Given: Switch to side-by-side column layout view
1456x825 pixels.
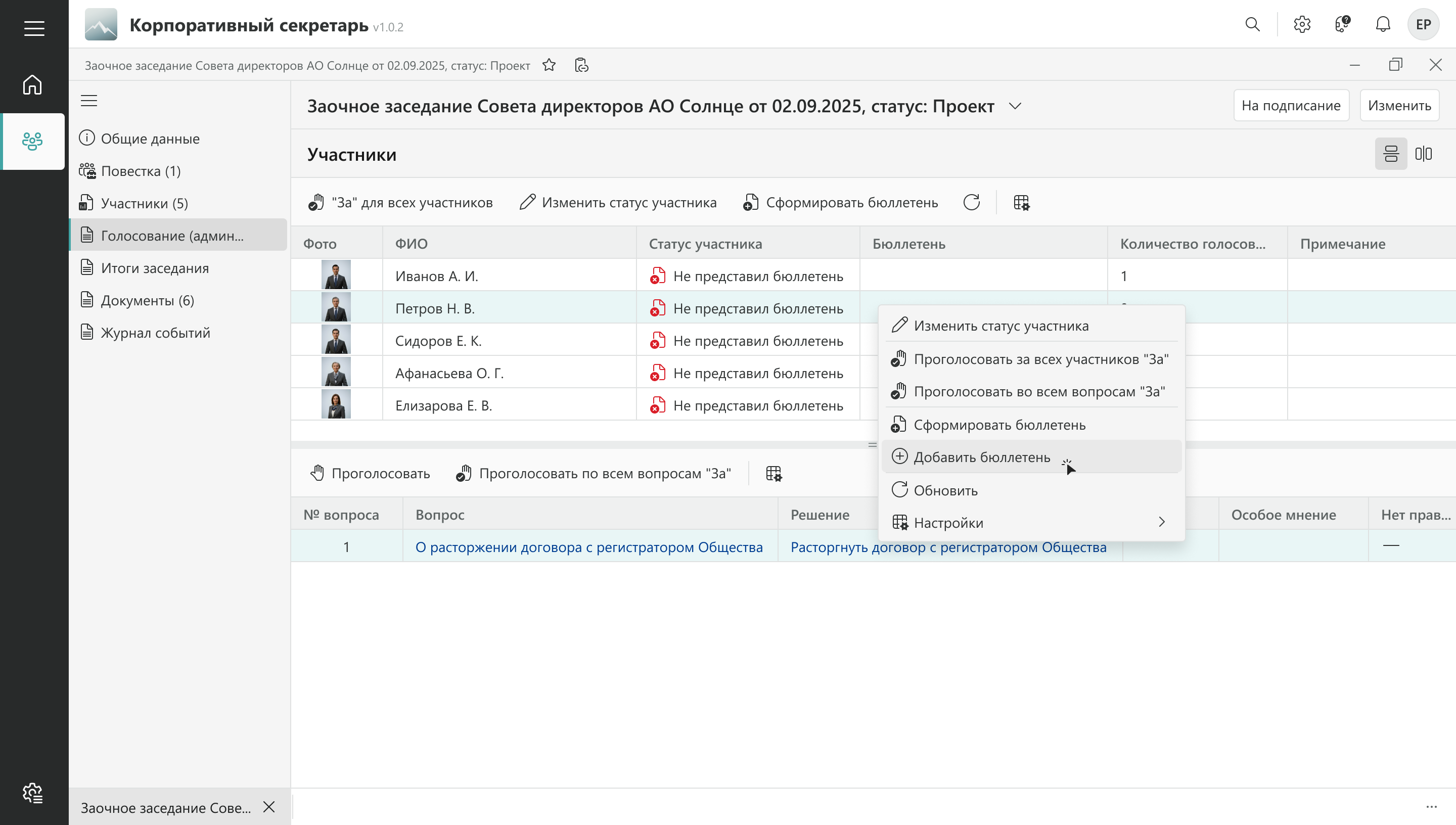Looking at the screenshot, I should click(1423, 154).
